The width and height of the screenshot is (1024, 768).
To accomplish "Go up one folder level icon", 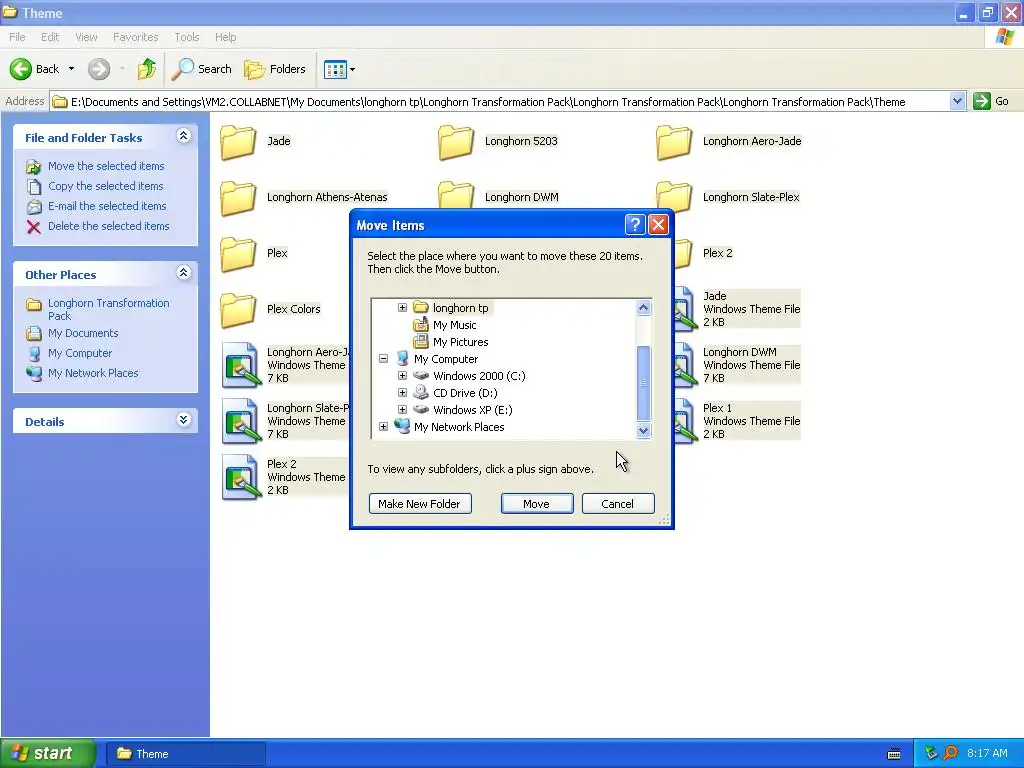I will tap(147, 69).
